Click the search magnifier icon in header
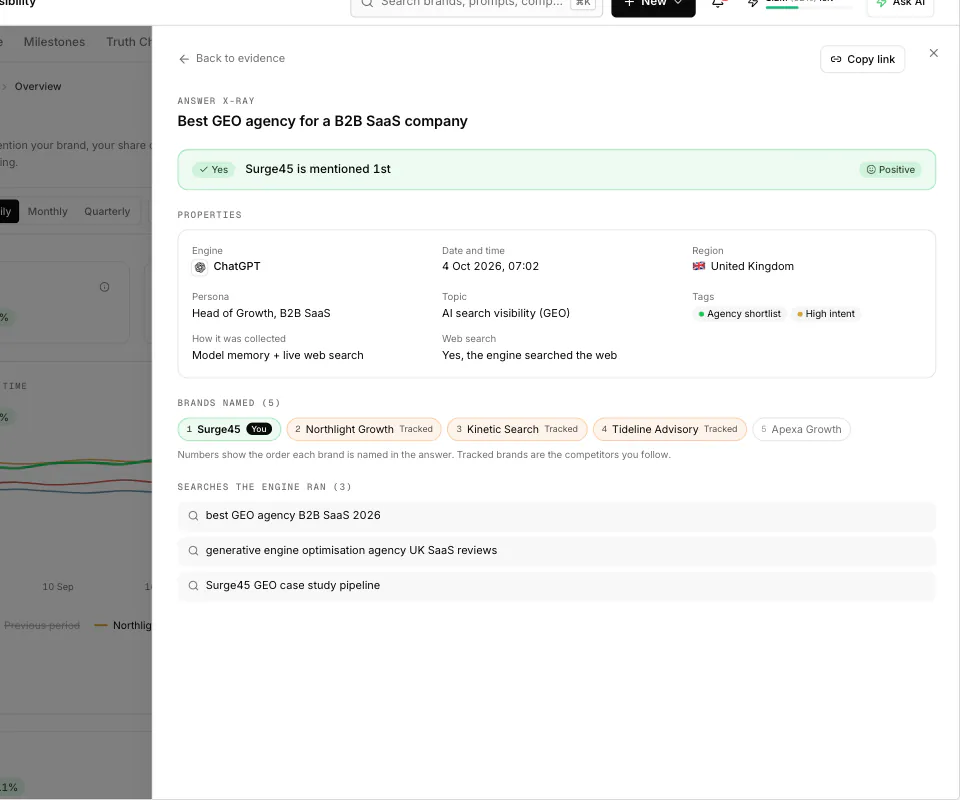Screen dimensions: 960x800 (x=367, y=3)
